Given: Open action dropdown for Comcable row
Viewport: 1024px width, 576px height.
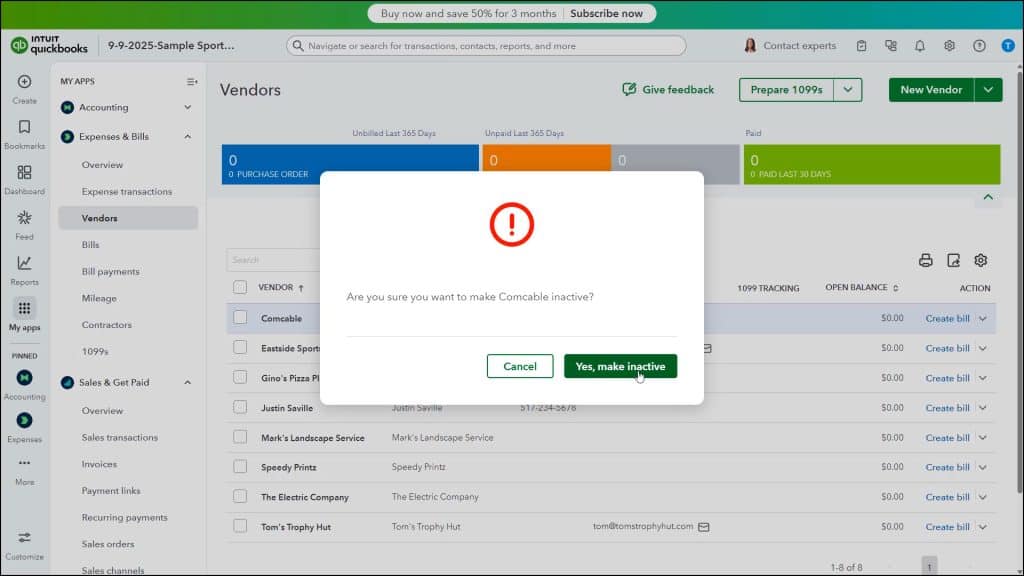Looking at the screenshot, I should pyautogui.click(x=983, y=319).
